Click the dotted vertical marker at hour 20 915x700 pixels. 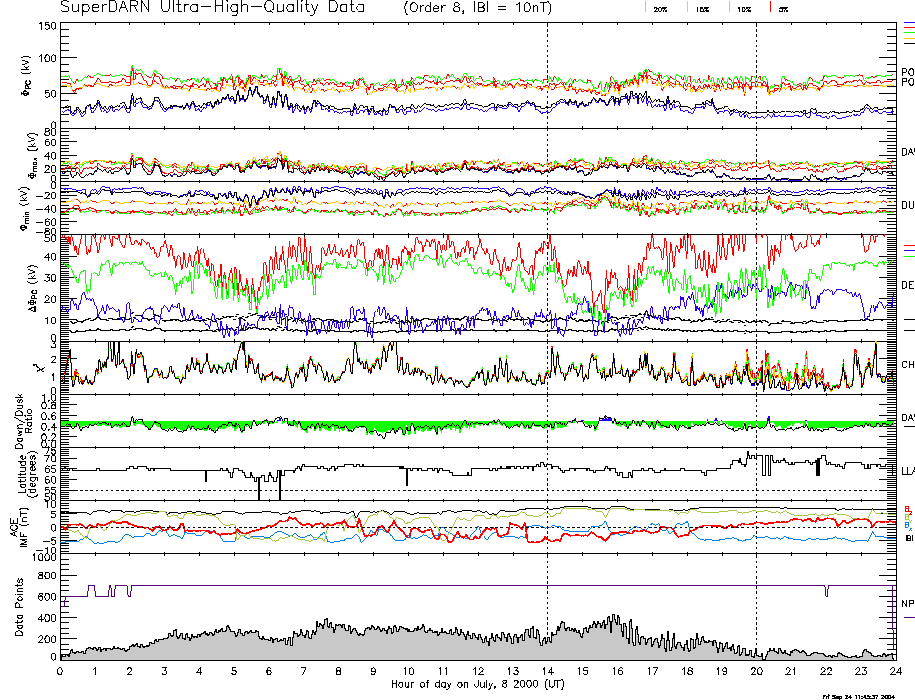coord(756,300)
